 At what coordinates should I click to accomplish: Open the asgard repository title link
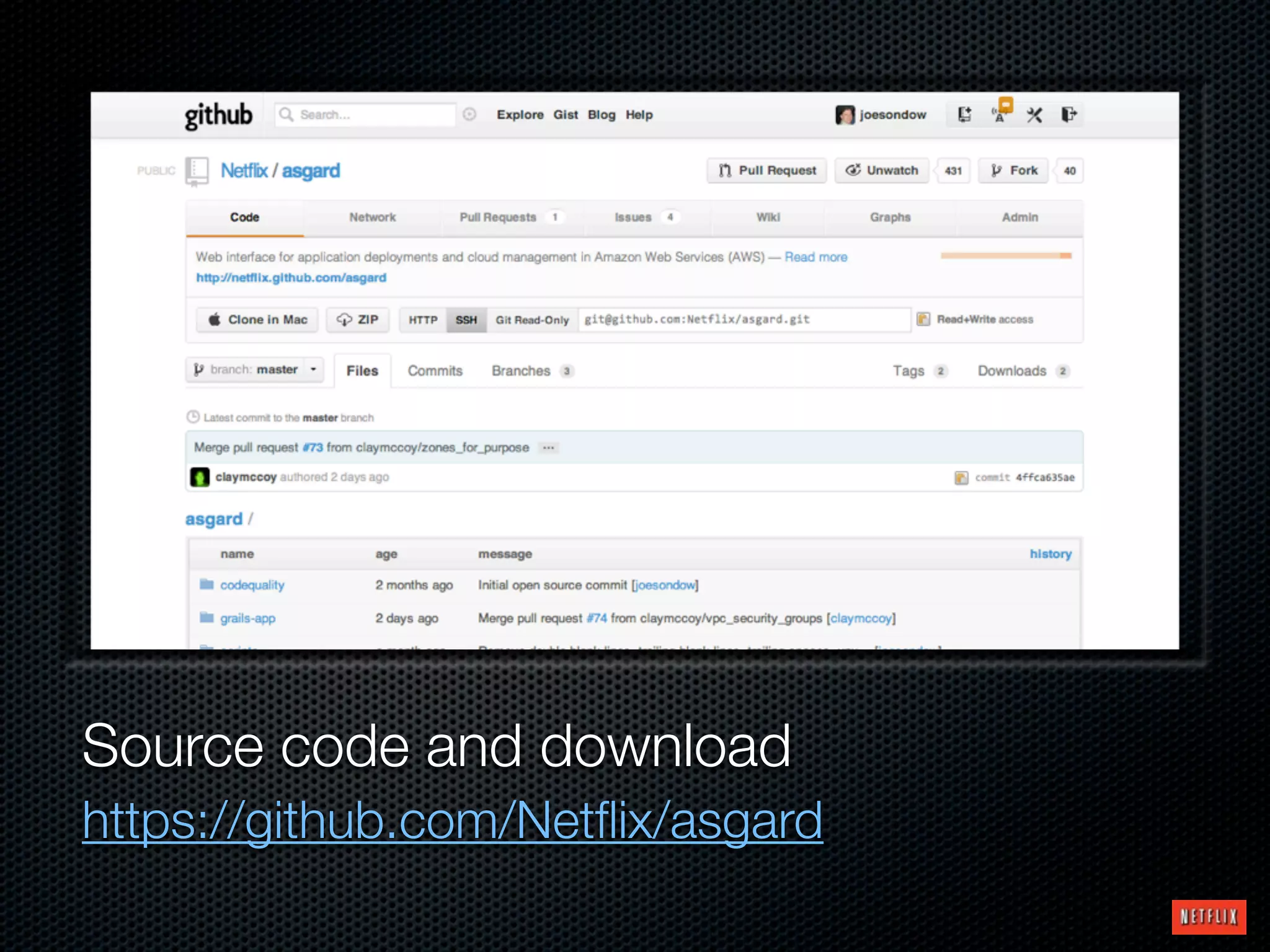[x=311, y=171]
